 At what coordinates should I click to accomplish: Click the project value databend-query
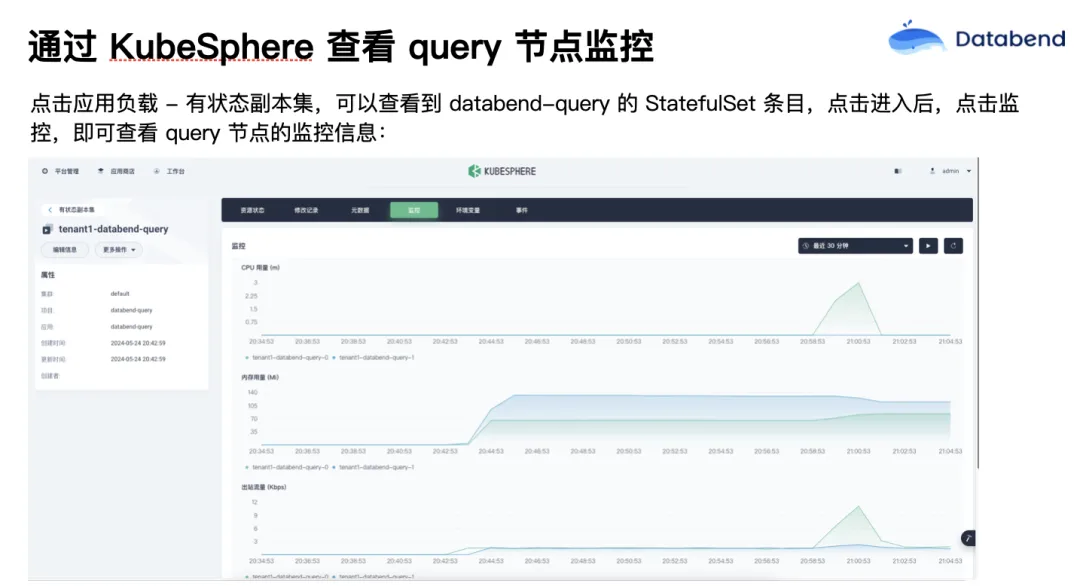pyautogui.click(x=132, y=310)
